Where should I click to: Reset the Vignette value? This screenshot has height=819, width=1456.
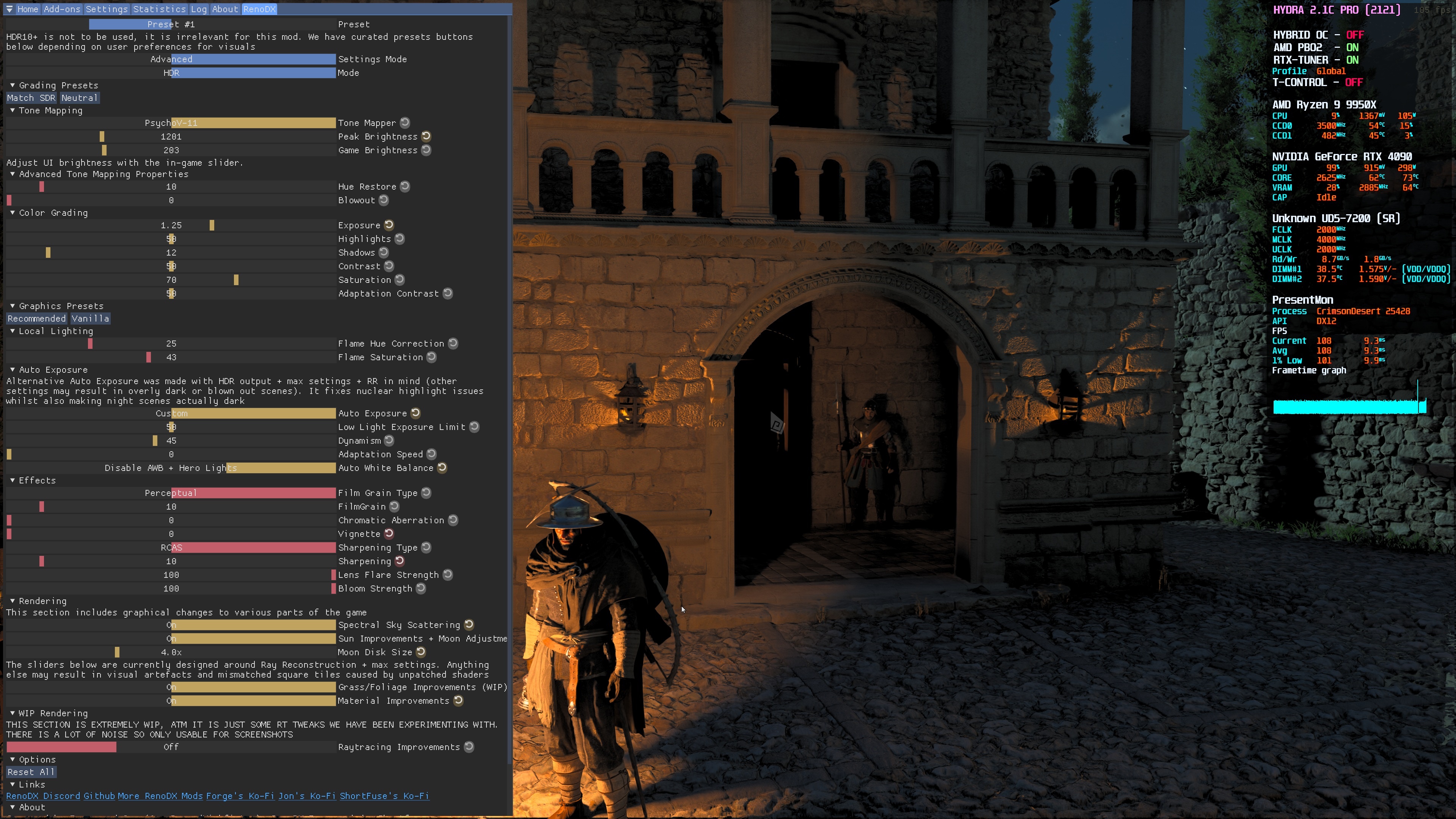tap(389, 533)
